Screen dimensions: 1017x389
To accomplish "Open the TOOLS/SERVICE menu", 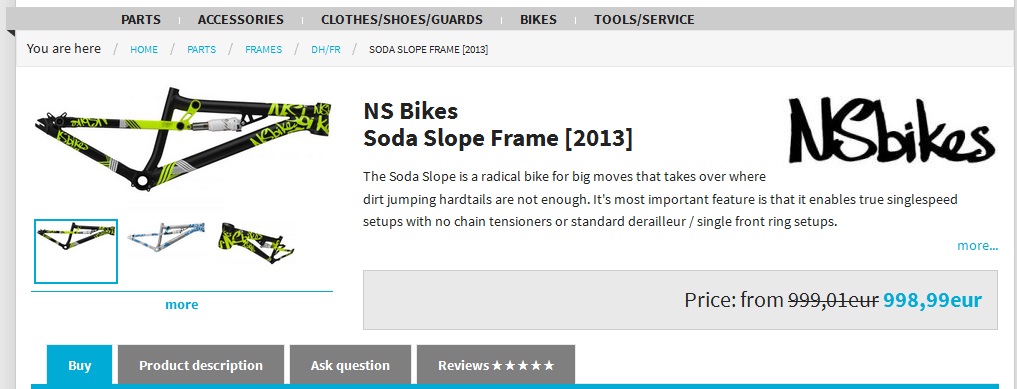I will click(x=644, y=19).
